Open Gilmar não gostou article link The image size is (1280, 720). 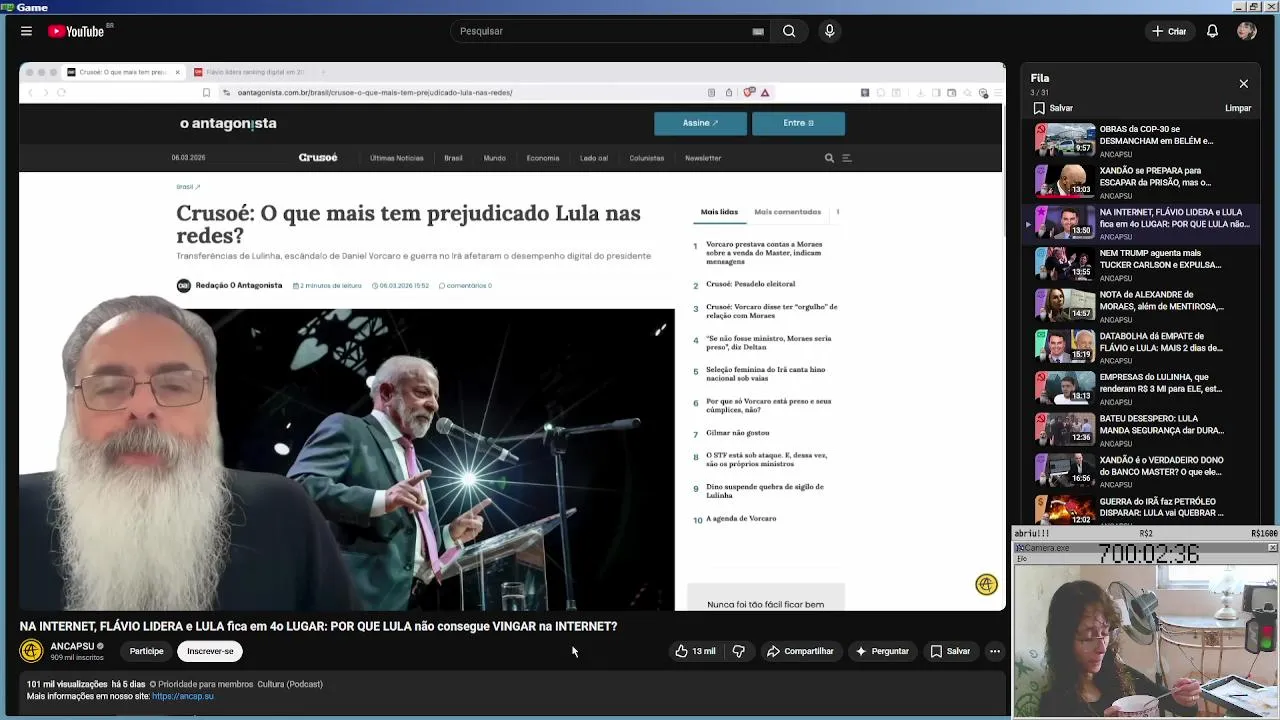738,433
